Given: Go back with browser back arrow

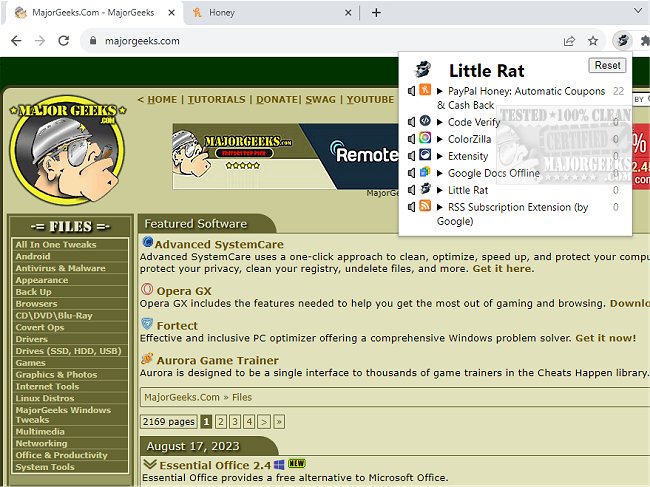Looking at the screenshot, I should click(x=16, y=41).
